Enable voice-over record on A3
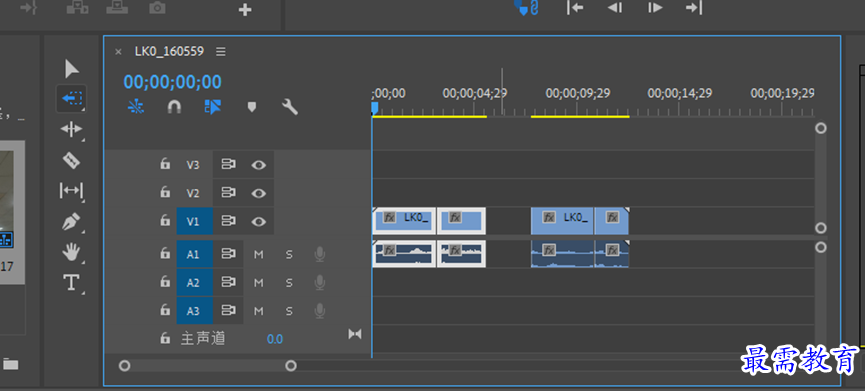Viewport: 865px width, 391px height. [319, 311]
